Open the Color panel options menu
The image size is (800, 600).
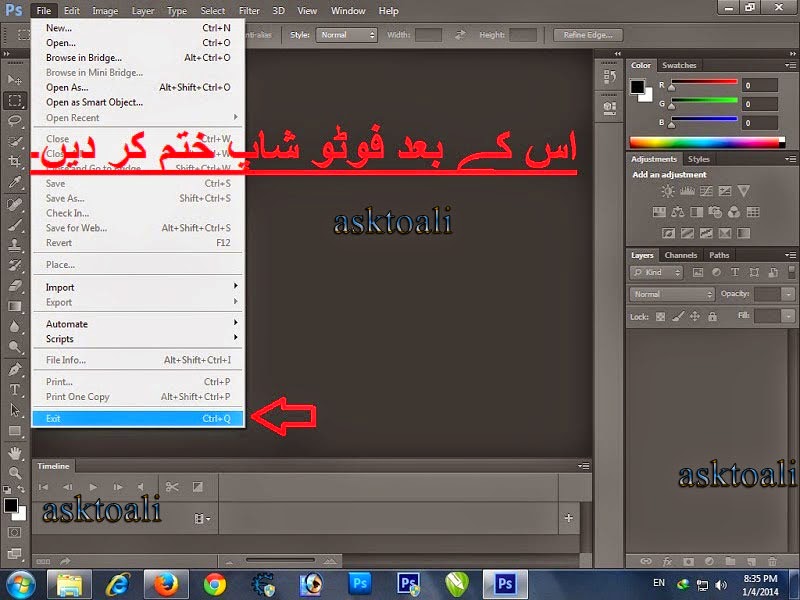pyautogui.click(x=790, y=65)
